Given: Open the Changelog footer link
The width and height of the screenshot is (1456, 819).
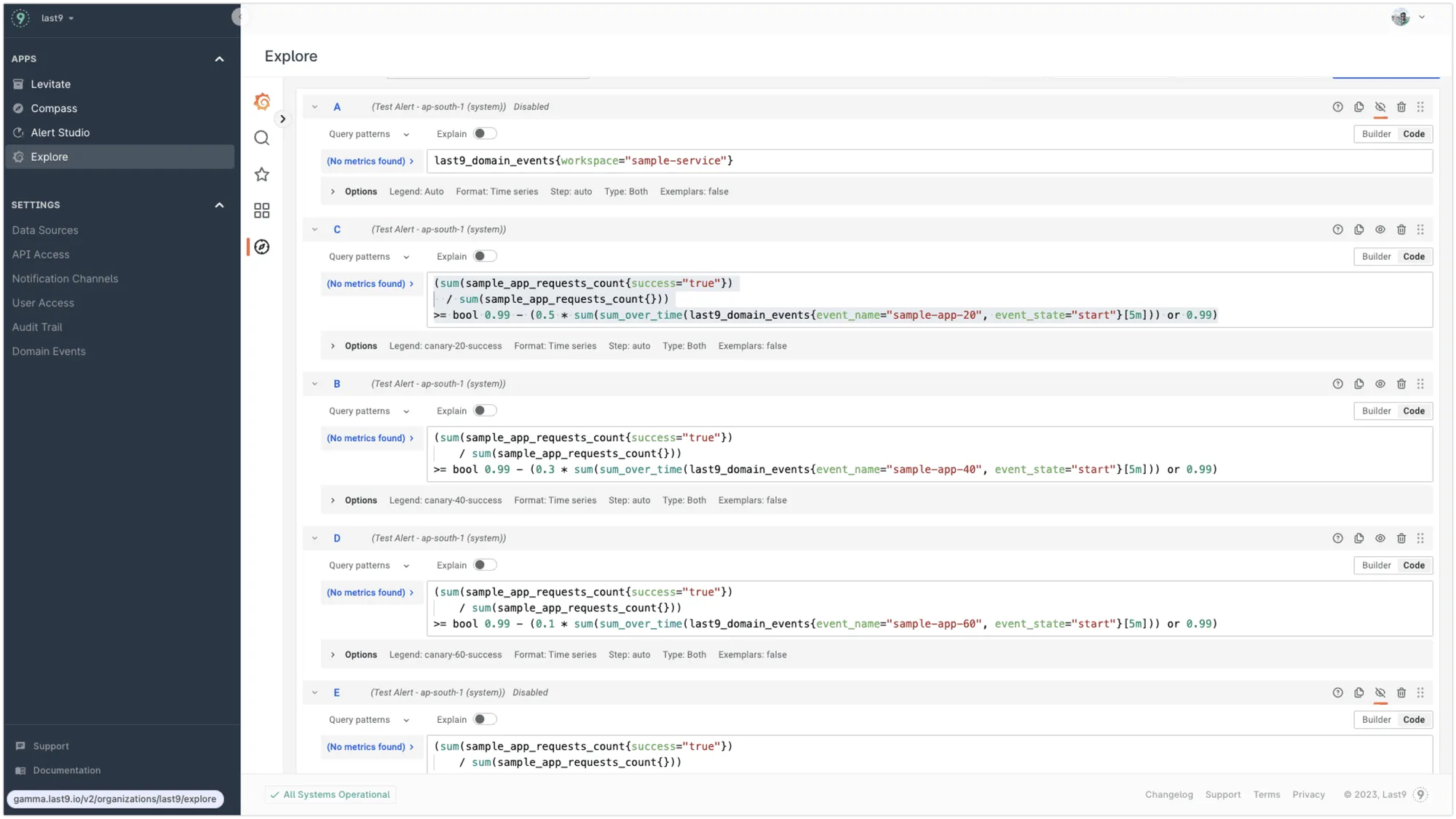Looking at the screenshot, I should click(1168, 794).
